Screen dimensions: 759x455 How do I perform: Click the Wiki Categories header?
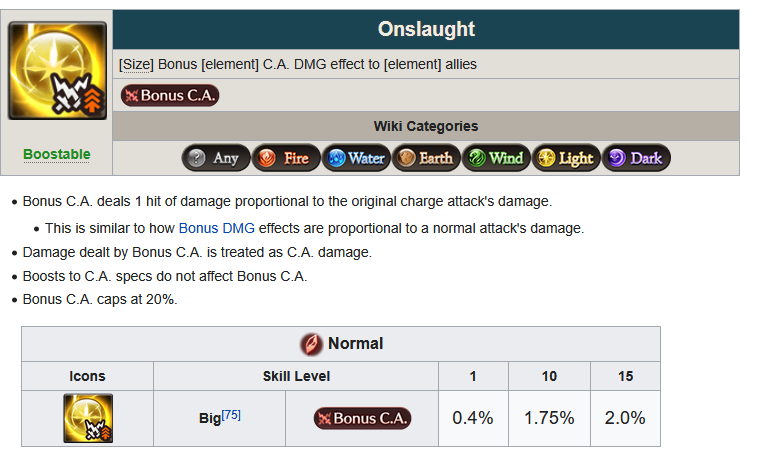pos(426,126)
